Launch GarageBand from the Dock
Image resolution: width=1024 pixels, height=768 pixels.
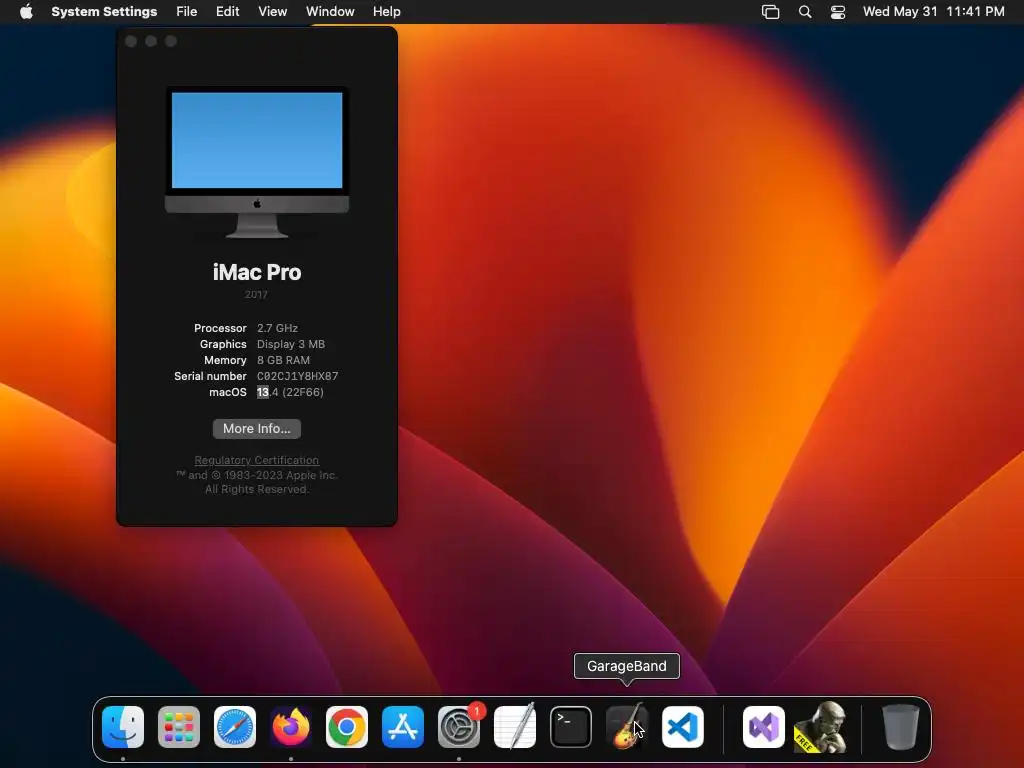point(627,727)
